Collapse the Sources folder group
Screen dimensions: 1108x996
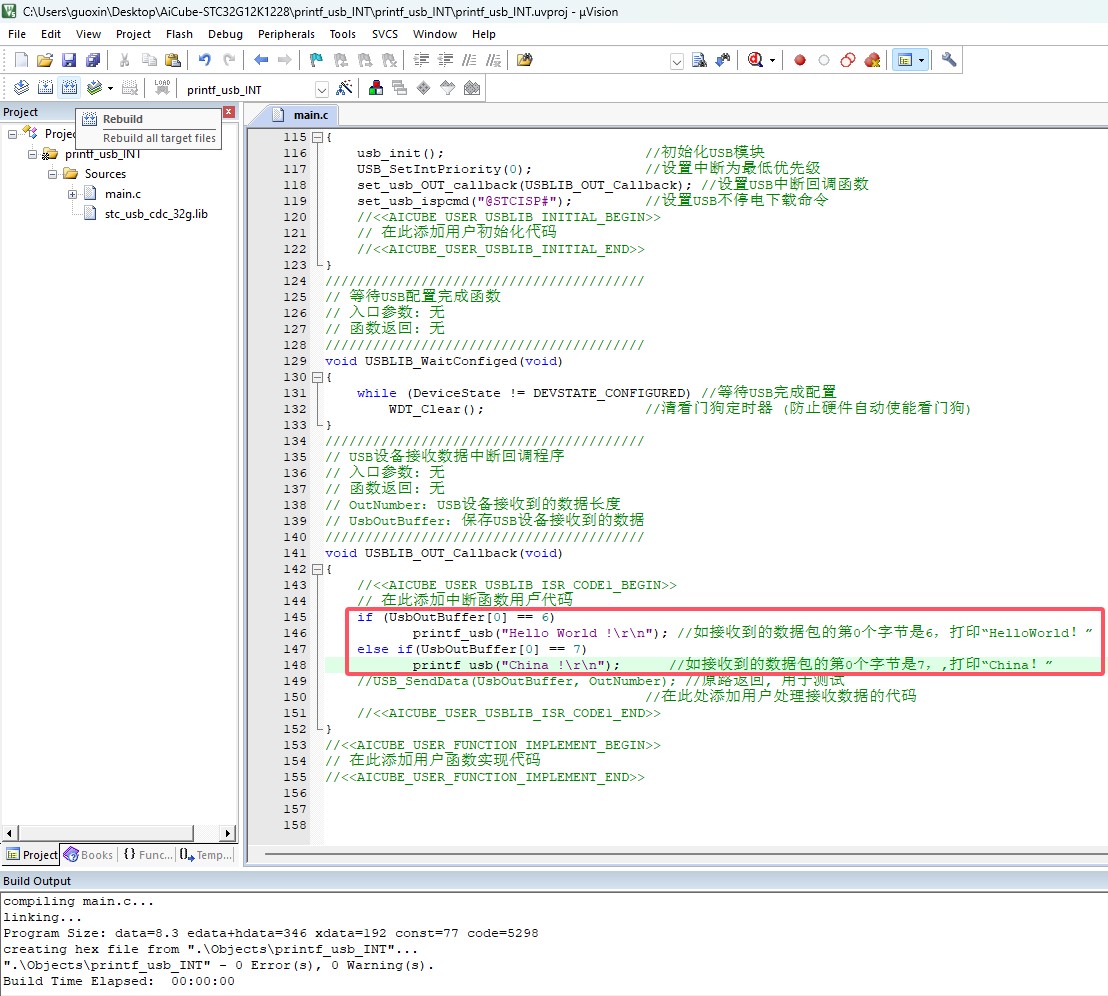(52, 174)
